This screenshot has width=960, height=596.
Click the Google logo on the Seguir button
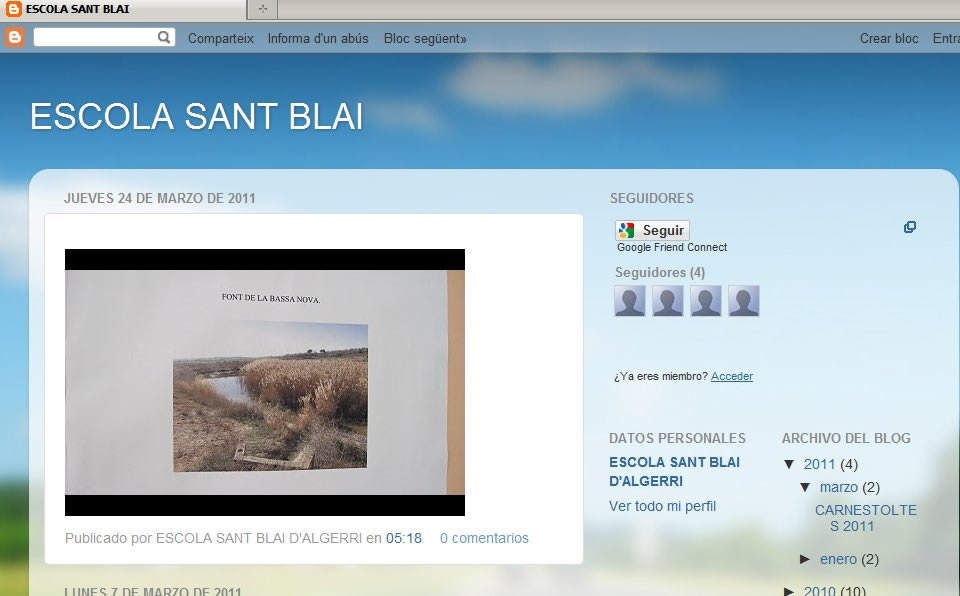pyautogui.click(x=626, y=230)
